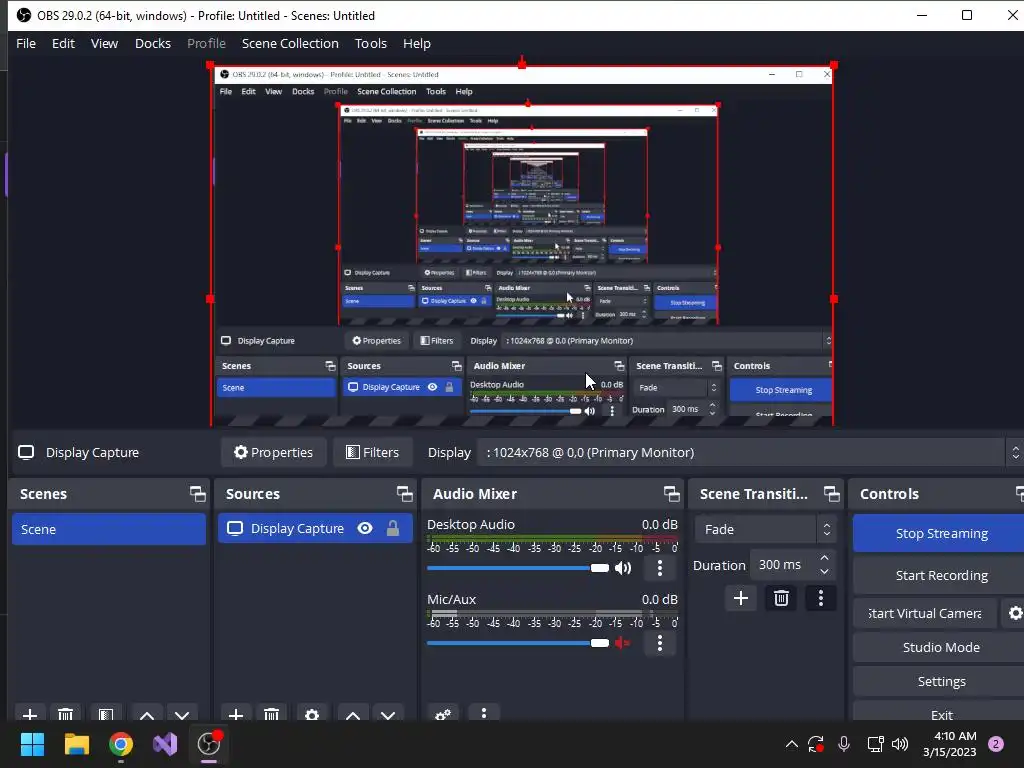This screenshot has width=1024, height=768.
Task: Pop out the Audio Mixer dock
Action: pos(671,494)
